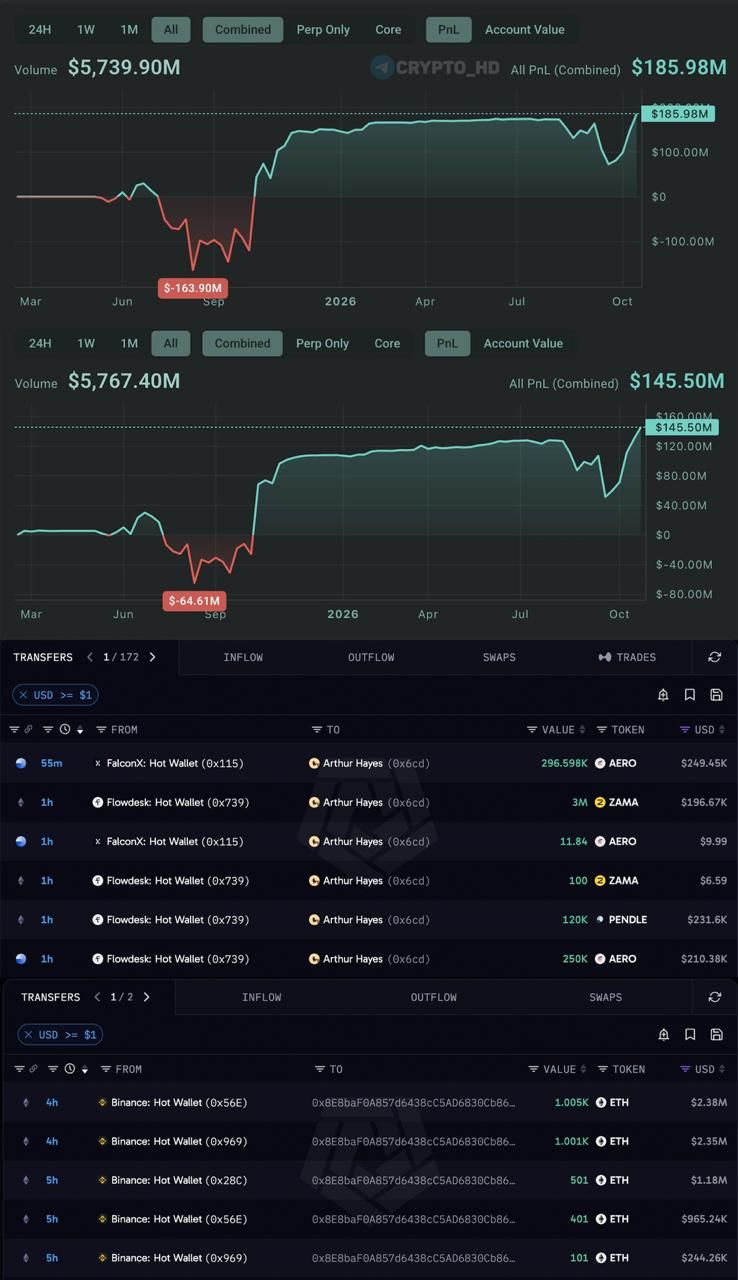Viewport: 738px width, 1280px height.
Task: Click alert bell icon in 1/172 transfers panel
Action: pyautogui.click(x=663, y=695)
